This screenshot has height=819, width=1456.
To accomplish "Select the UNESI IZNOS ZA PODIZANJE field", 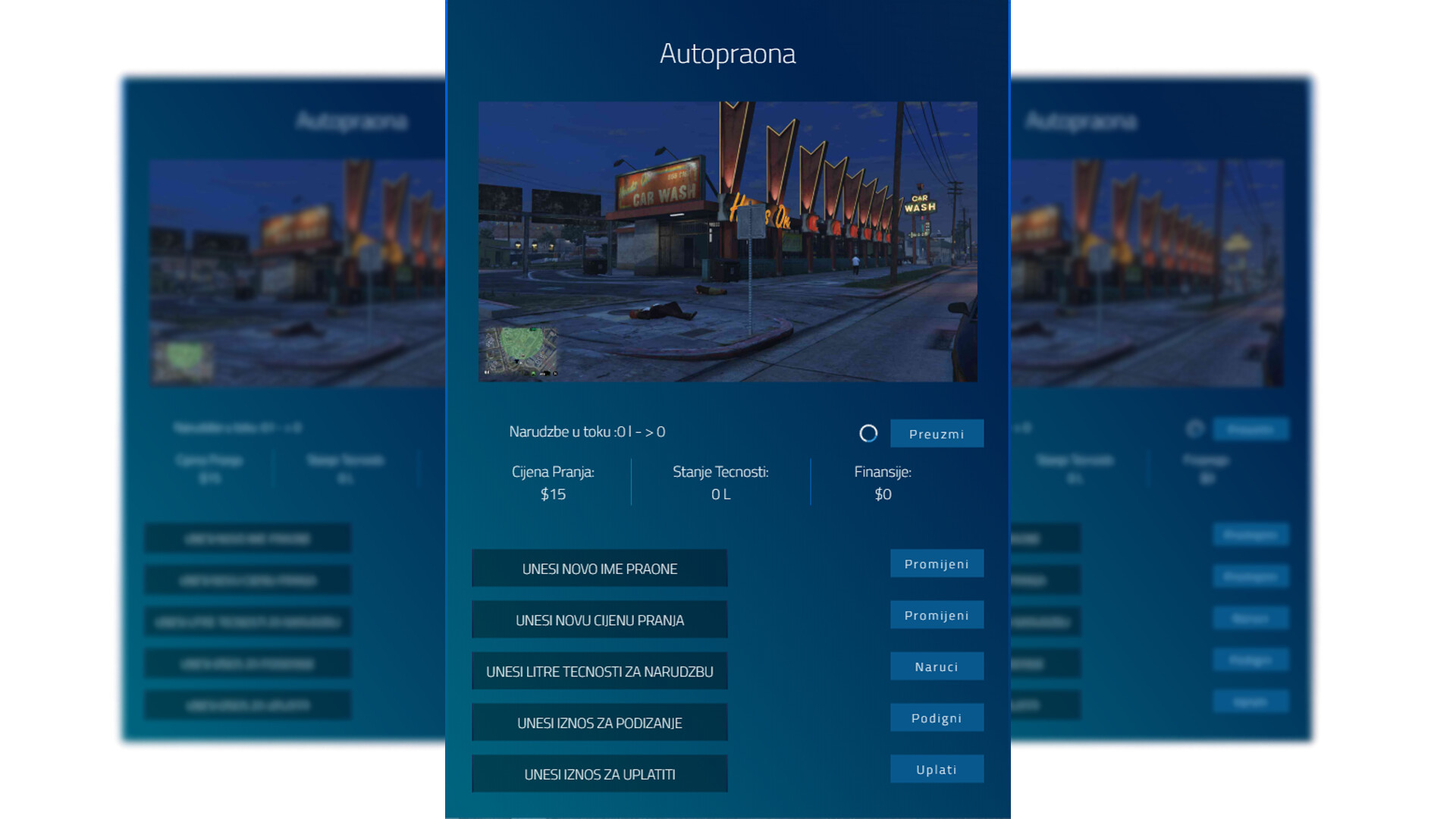I will pyautogui.click(x=599, y=723).
